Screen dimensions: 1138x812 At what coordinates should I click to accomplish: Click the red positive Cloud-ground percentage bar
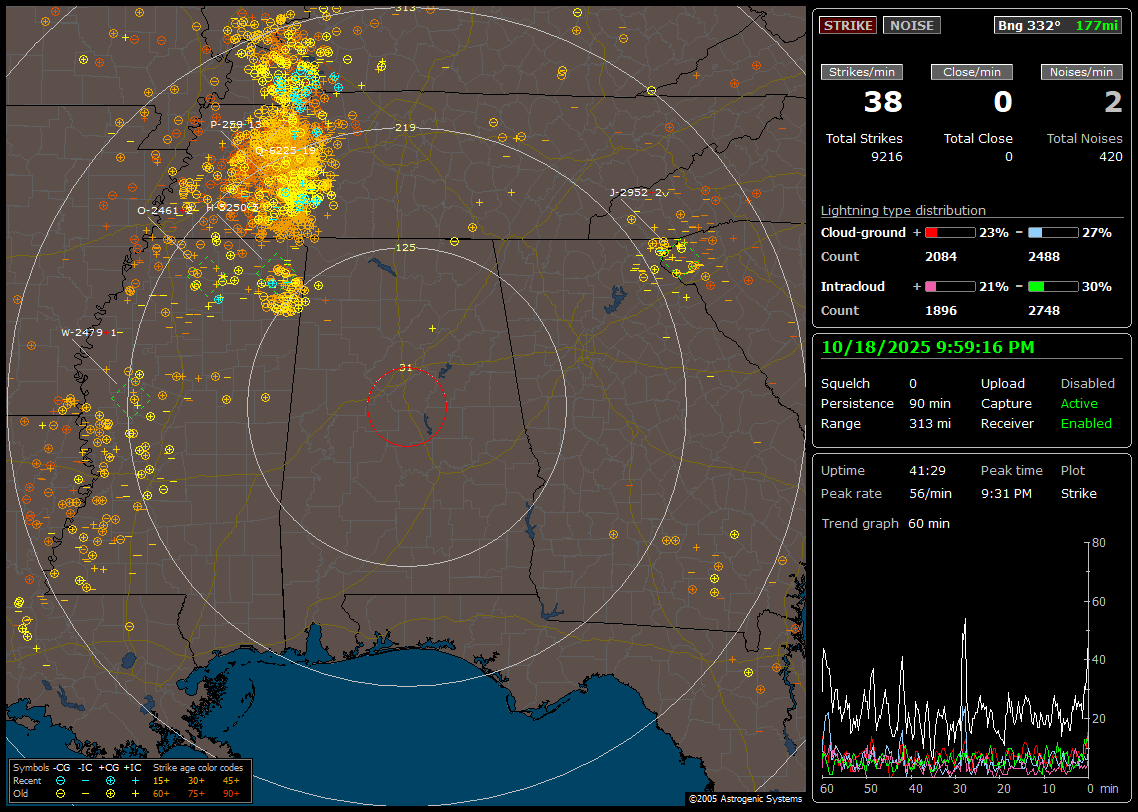pos(949,232)
